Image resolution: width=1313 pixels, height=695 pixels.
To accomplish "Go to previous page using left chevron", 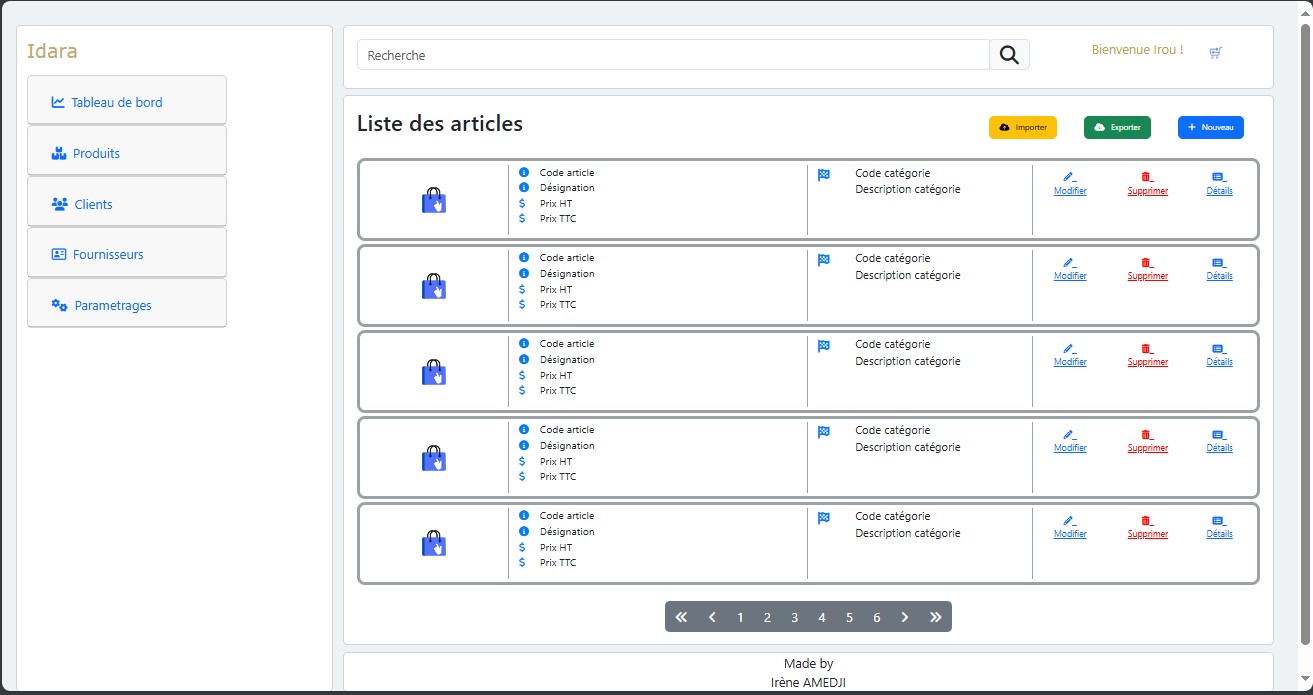I will tap(712, 617).
